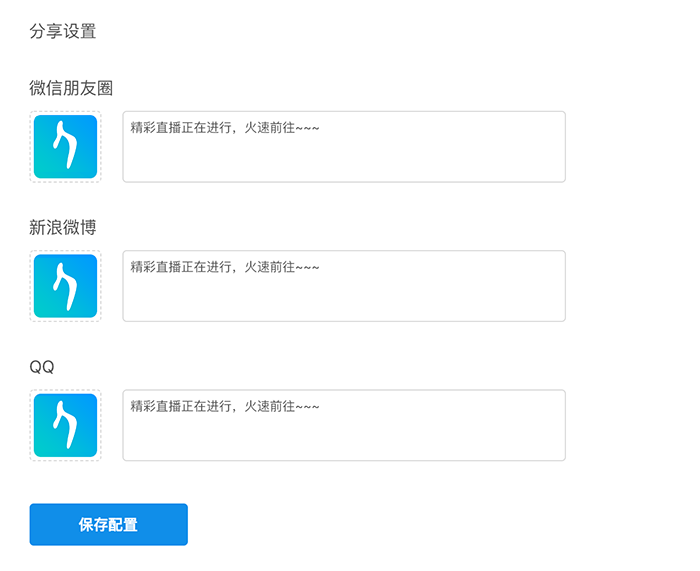
Task: Click the 保存配置 button
Action: pos(108,525)
